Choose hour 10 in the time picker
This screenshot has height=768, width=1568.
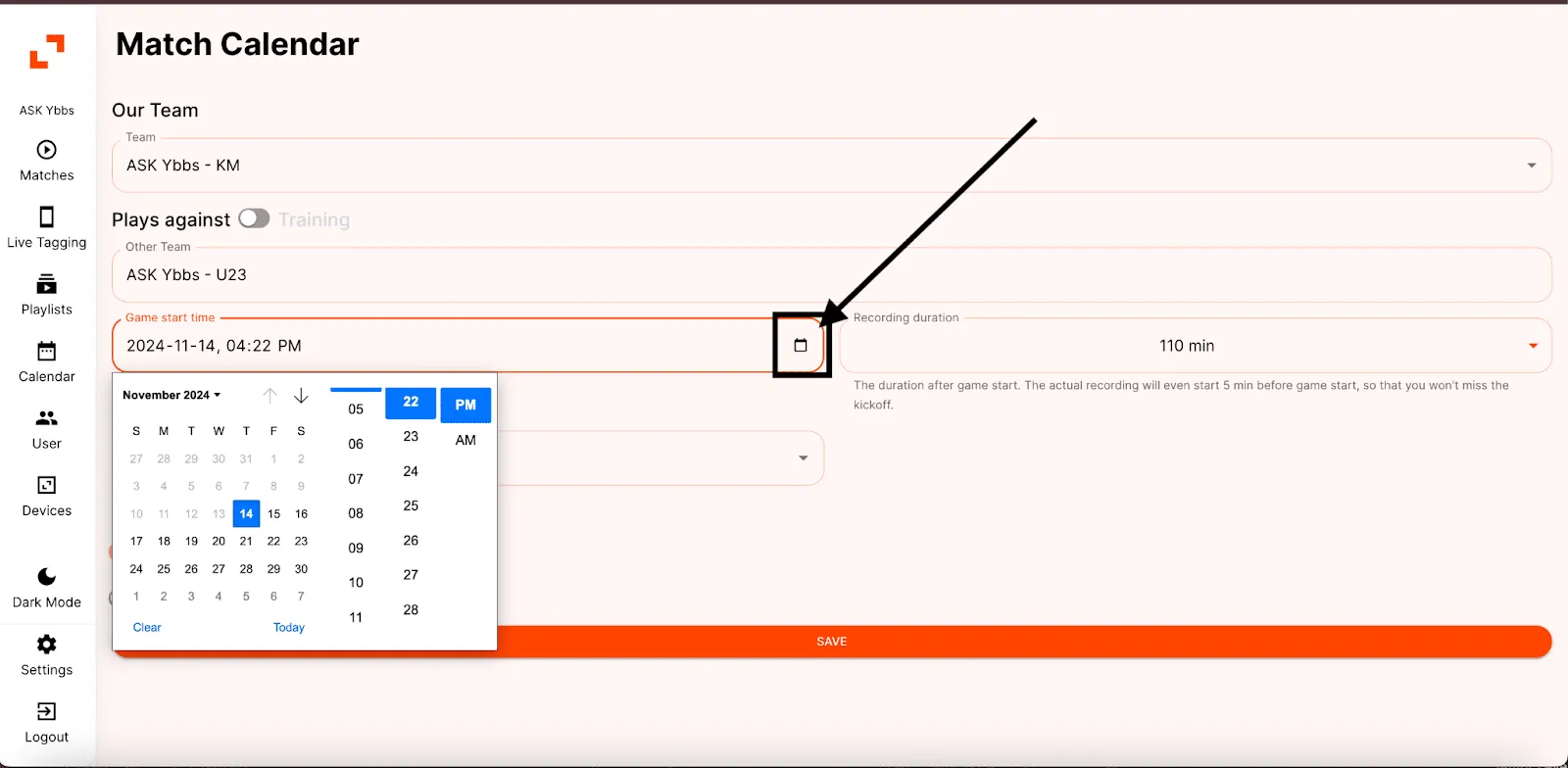pyautogui.click(x=356, y=582)
